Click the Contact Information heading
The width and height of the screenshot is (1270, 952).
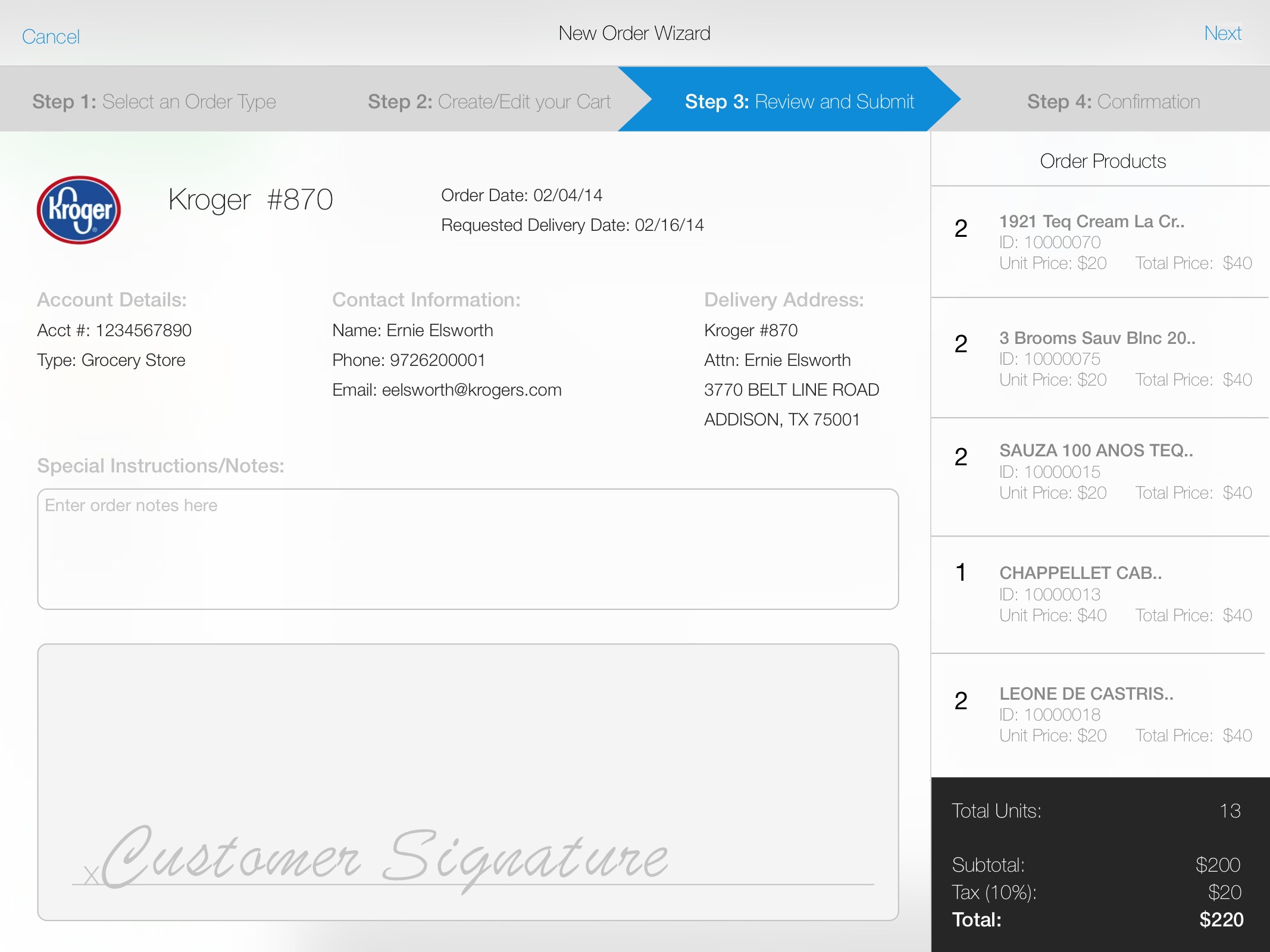(426, 300)
